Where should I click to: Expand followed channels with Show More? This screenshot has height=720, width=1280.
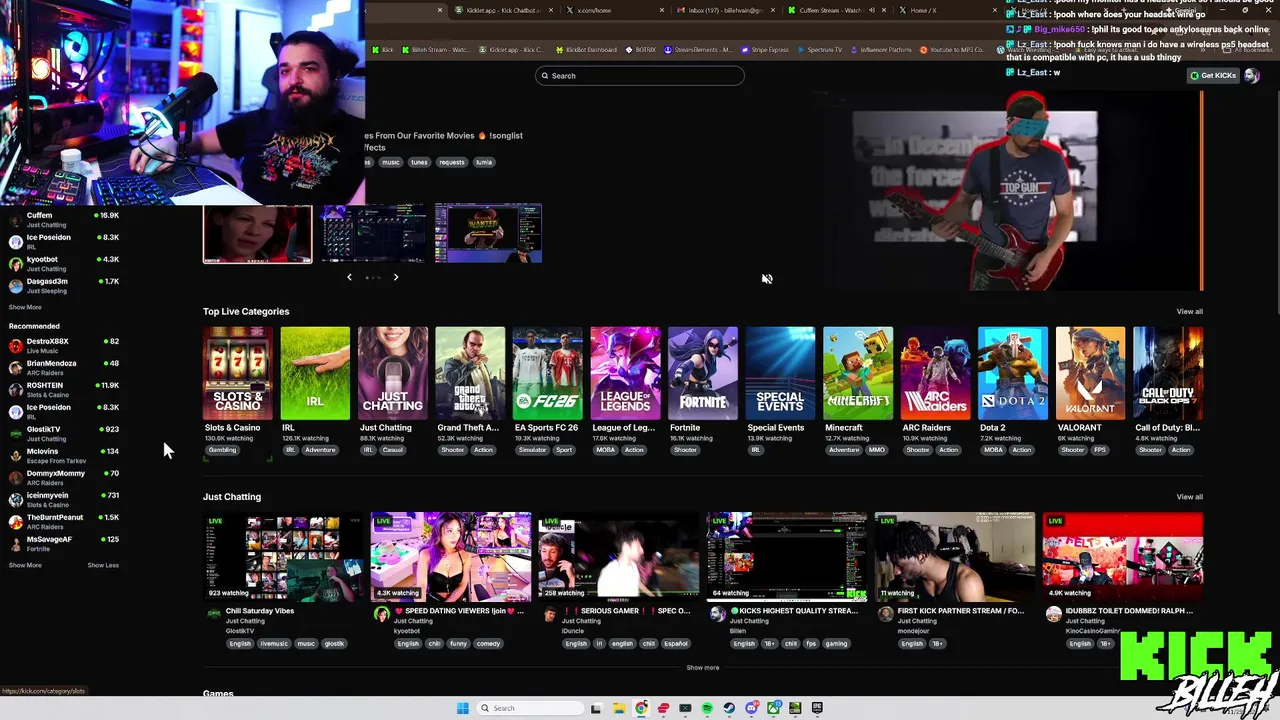(25, 307)
